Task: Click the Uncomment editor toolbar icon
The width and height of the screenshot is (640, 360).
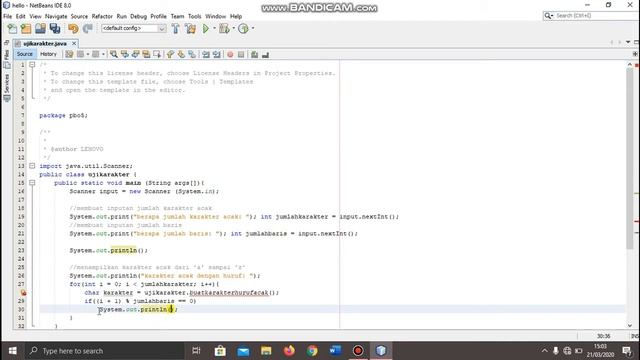Action: (x=265, y=54)
